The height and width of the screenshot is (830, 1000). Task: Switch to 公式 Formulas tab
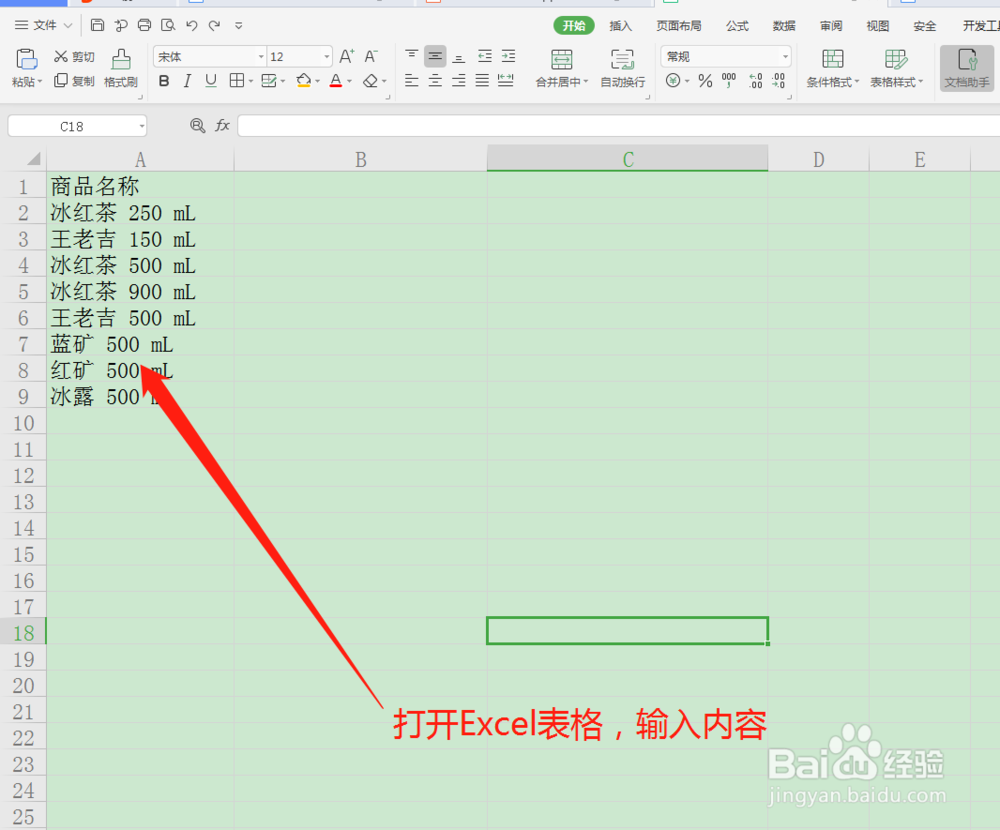click(737, 26)
